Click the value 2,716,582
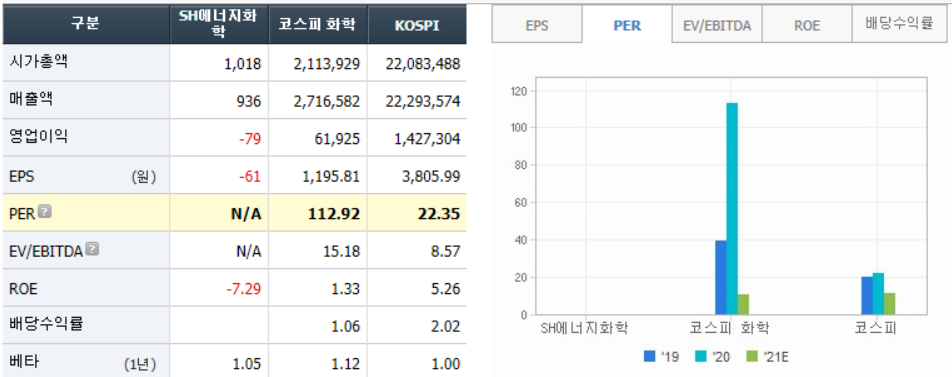This screenshot has height=377, width=952. 327,101
